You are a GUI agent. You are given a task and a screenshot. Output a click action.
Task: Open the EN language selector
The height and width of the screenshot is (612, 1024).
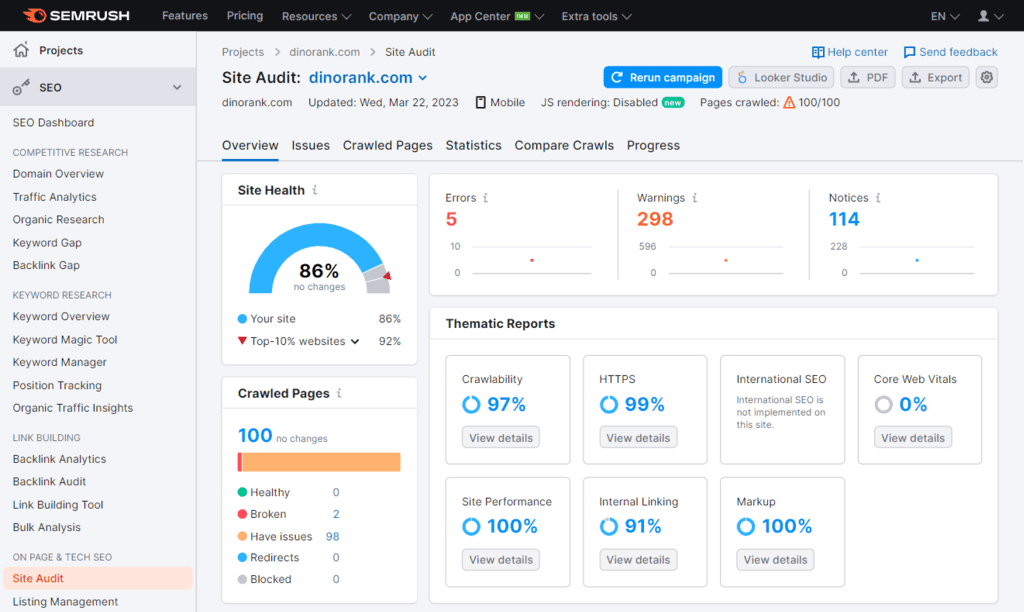pyautogui.click(x=945, y=16)
